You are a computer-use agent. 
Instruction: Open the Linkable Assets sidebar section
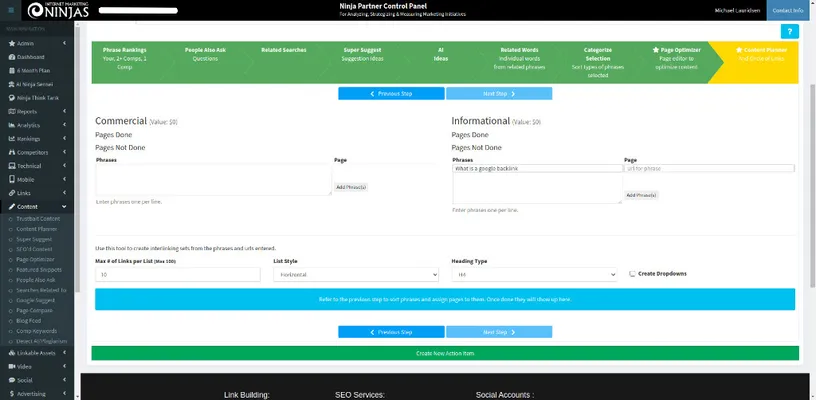click(38, 353)
